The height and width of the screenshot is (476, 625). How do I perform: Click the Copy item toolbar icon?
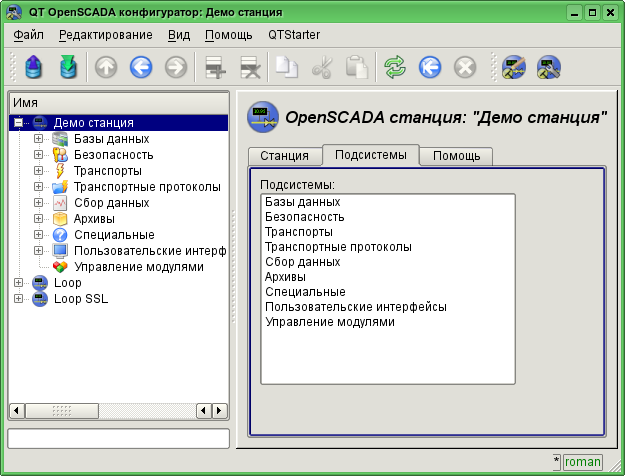pos(287,67)
